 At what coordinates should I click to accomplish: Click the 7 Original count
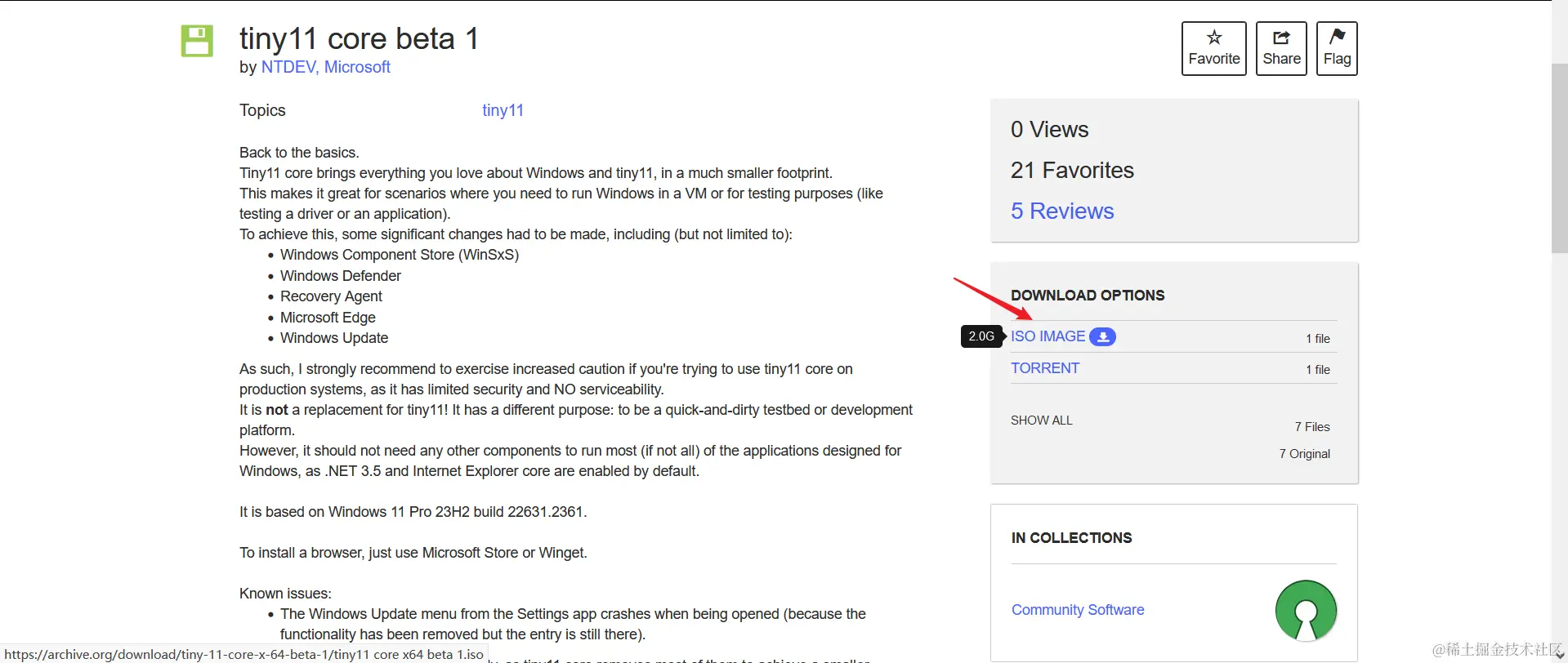(x=1305, y=454)
